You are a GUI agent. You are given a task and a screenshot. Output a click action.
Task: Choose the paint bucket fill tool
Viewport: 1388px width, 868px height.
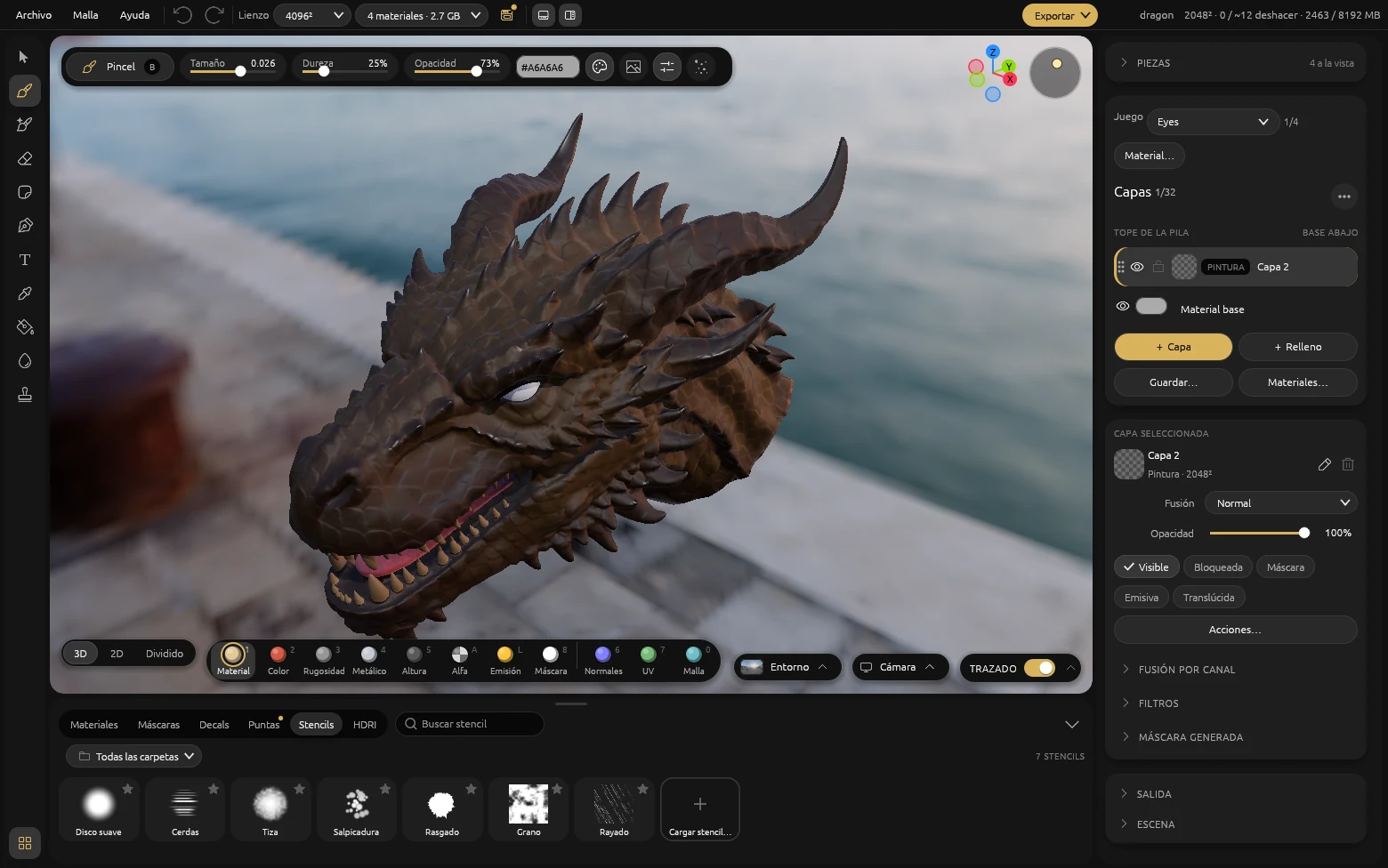point(25,327)
